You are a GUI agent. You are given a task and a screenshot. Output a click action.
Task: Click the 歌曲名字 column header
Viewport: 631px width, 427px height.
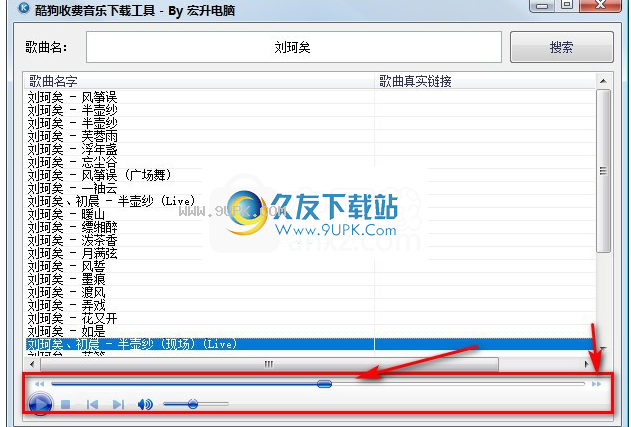tap(199, 81)
